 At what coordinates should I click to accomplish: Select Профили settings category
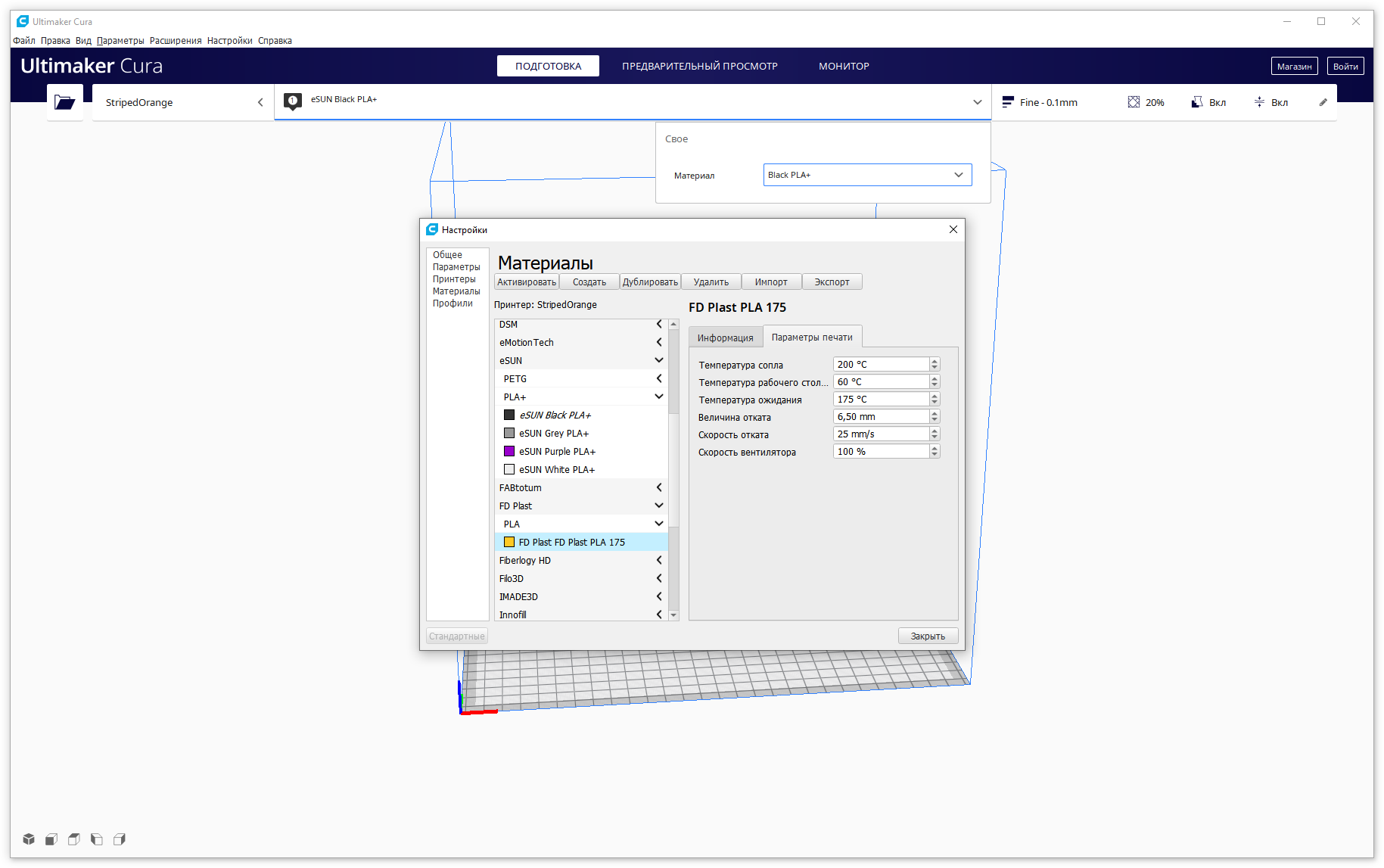click(x=453, y=303)
